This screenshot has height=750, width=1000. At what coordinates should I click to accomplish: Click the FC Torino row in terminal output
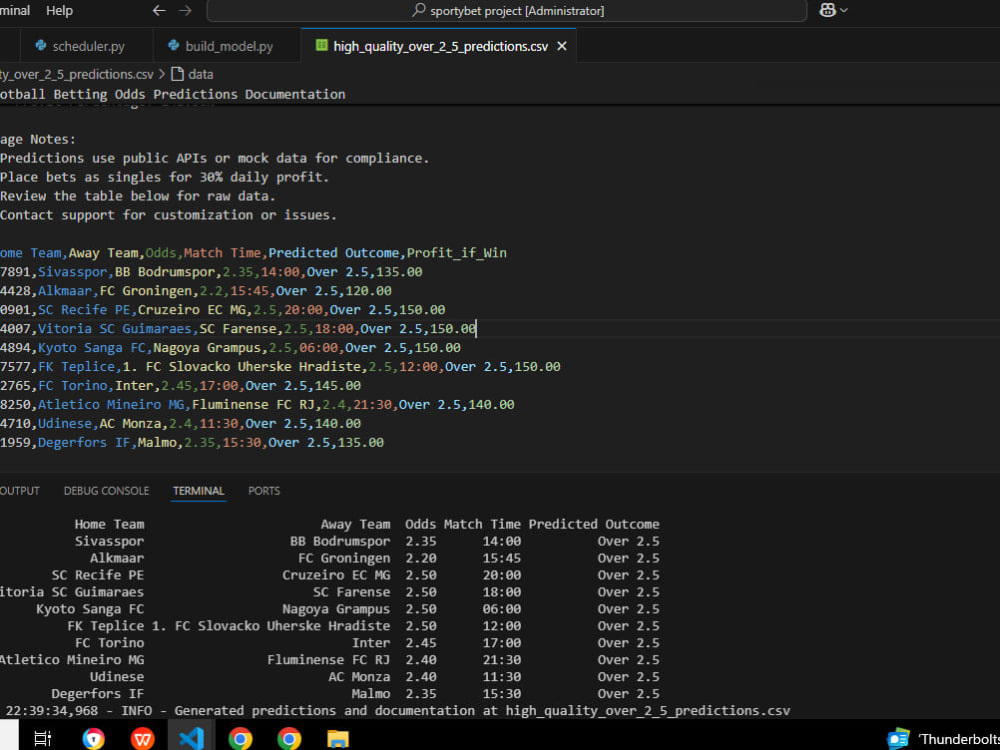click(367, 643)
